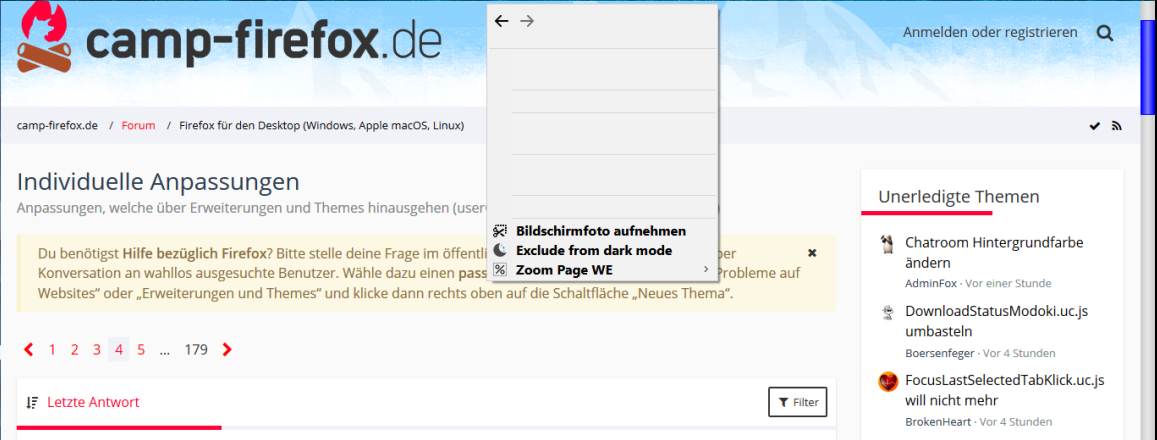Select Bildschirmfoto aufnehmen menu entry

(603, 231)
